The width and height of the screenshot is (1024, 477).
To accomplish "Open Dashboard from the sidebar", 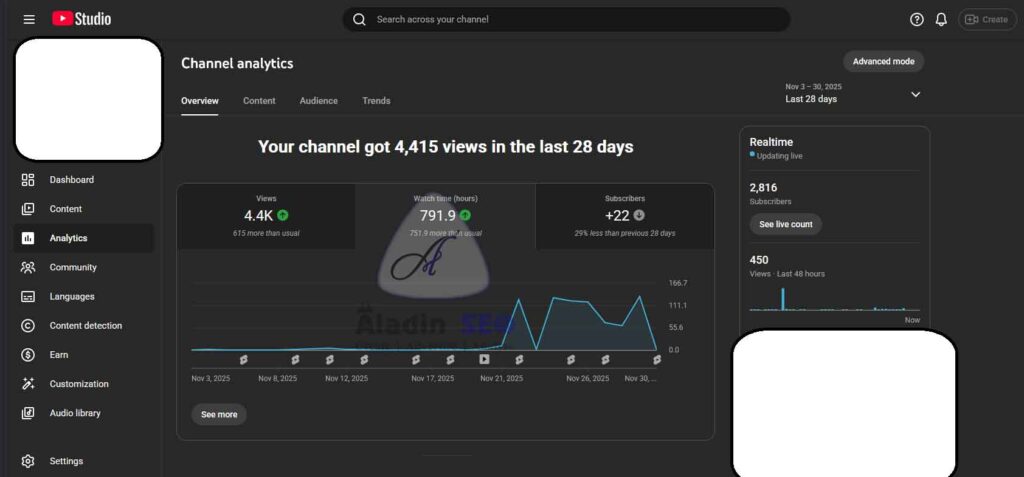I will (71, 180).
